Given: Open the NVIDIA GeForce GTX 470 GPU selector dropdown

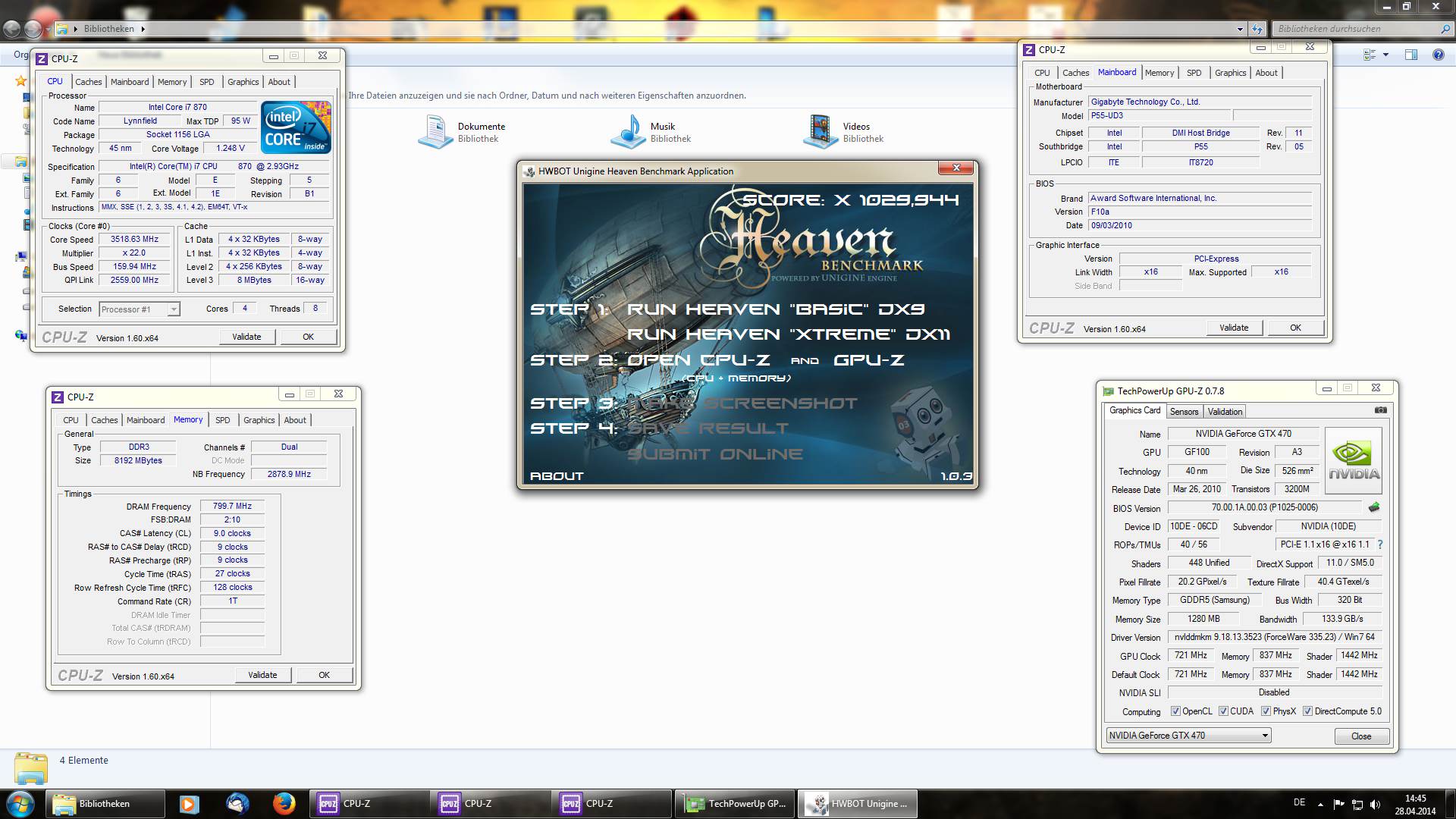Looking at the screenshot, I should coord(1188,735).
